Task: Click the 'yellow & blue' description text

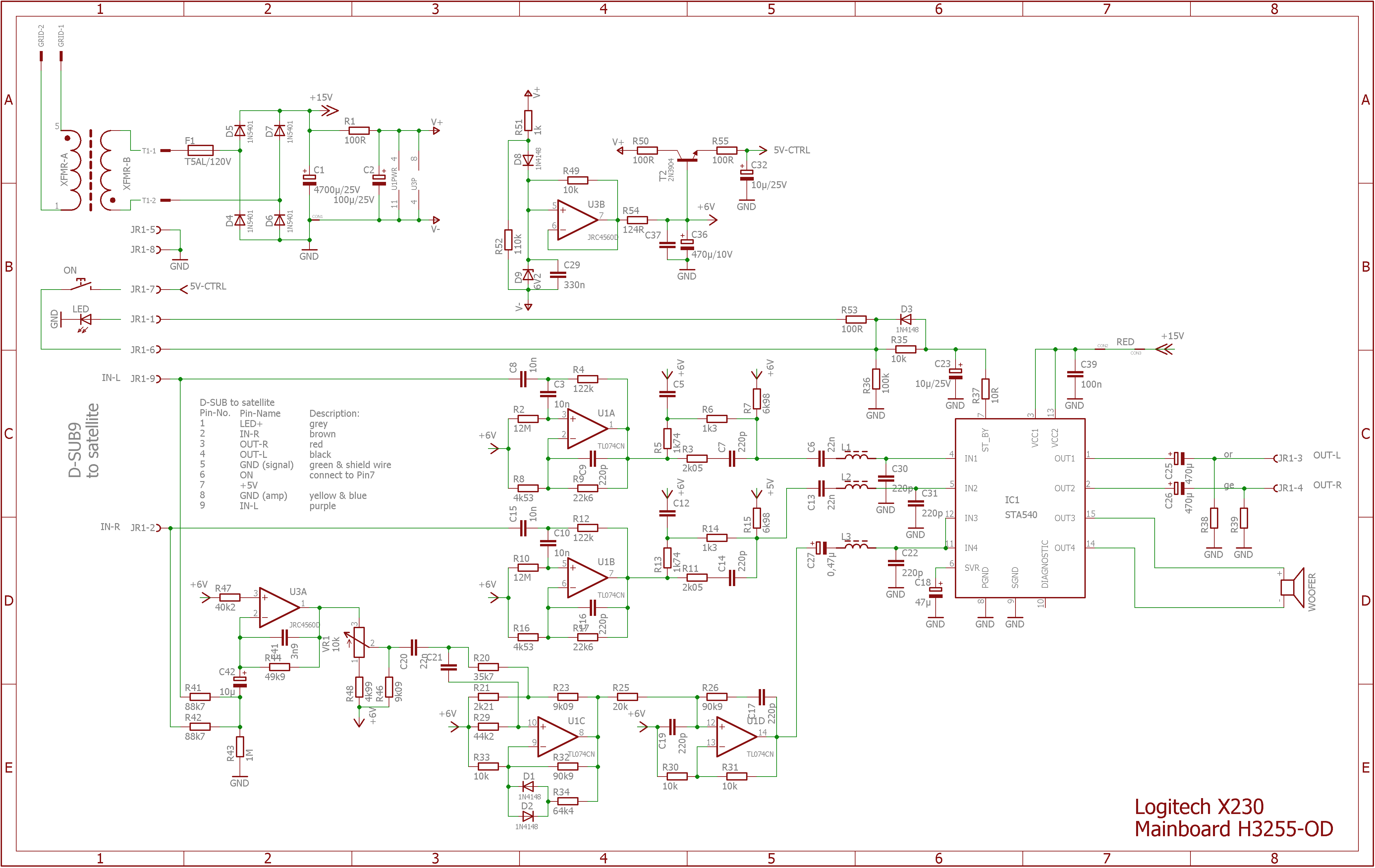Action: pos(338,496)
